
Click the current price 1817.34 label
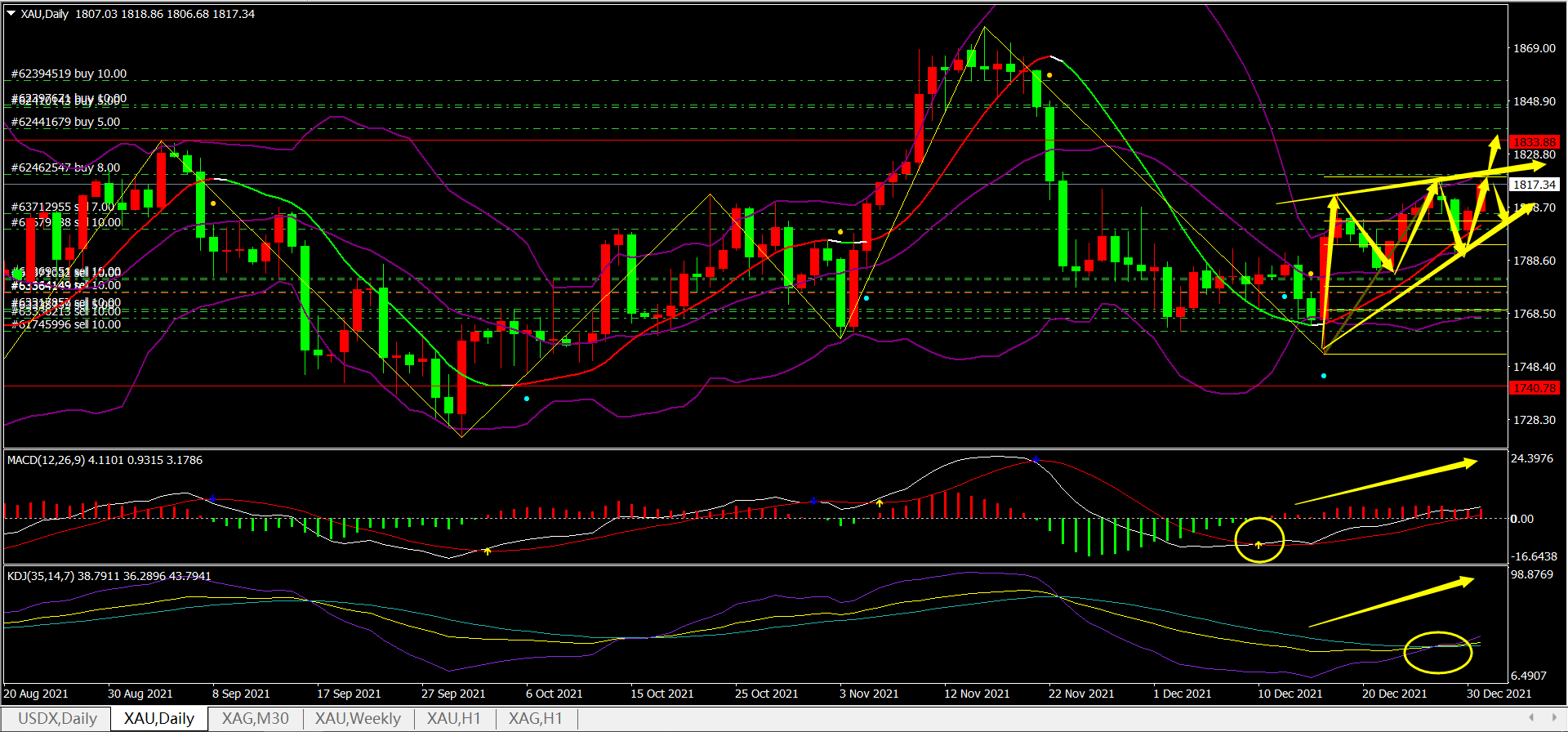pyautogui.click(x=1535, y=185)
